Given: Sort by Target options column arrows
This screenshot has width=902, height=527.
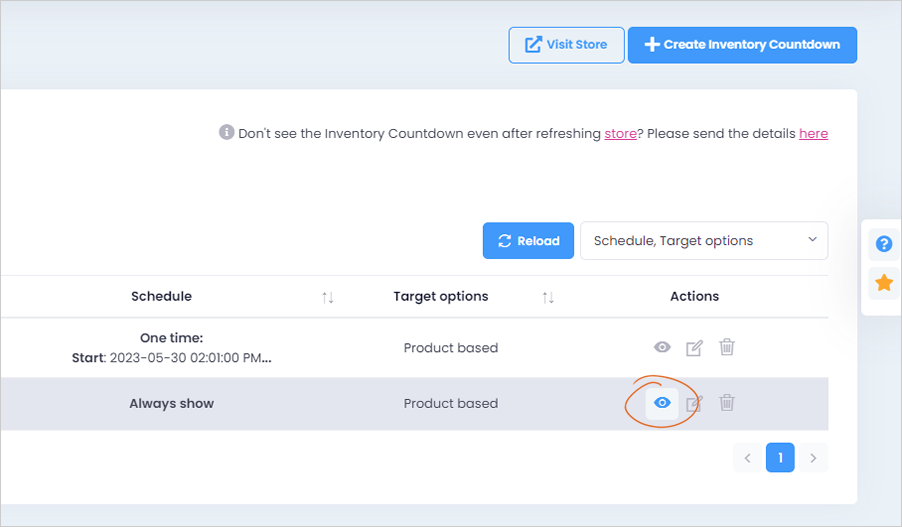Looking at the screenshot, I should pos(548,297).
